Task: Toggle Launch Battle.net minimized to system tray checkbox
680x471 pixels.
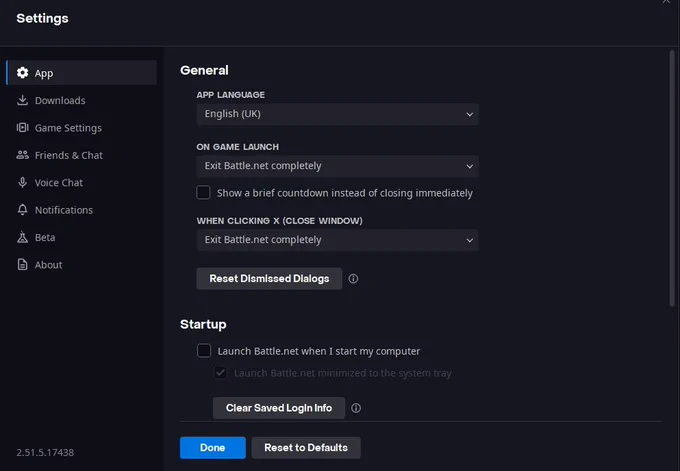Action: point(220,373)
